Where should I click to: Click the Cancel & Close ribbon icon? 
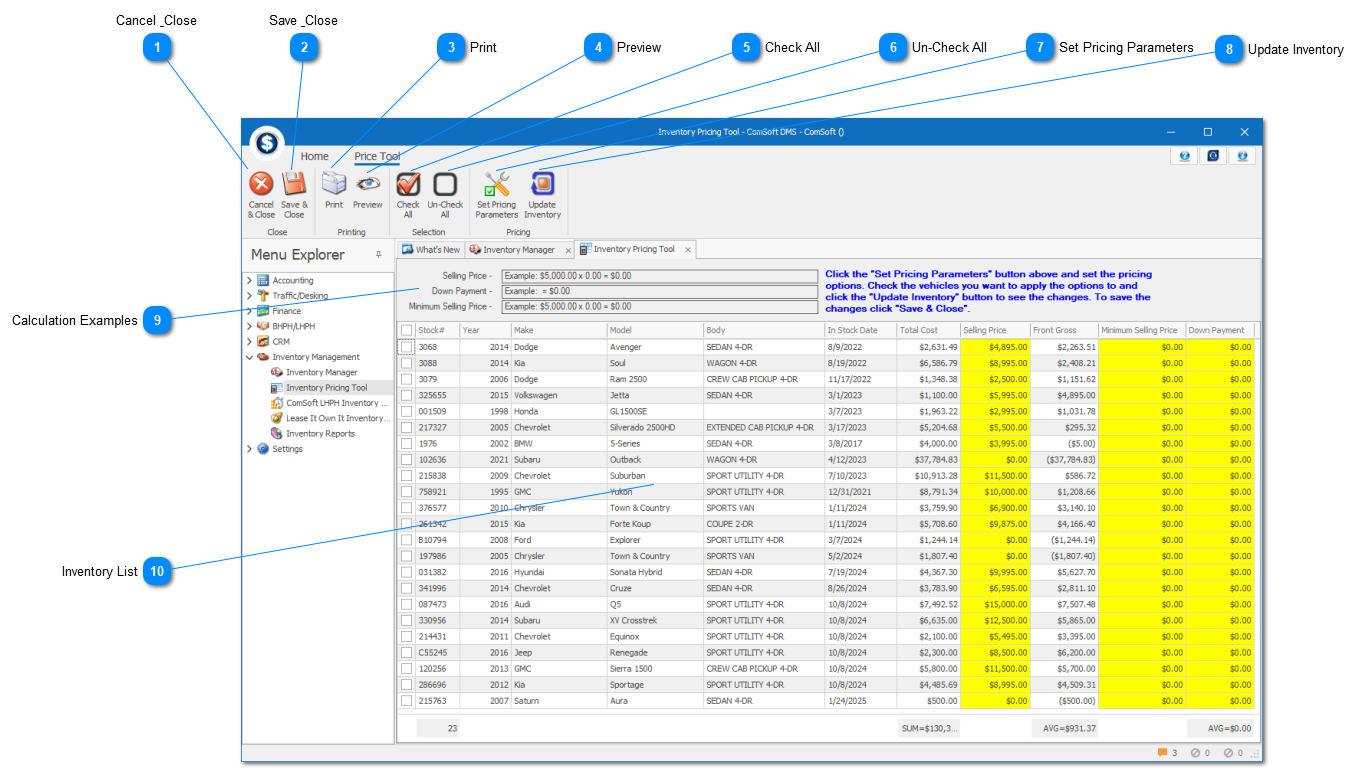click(x=261, y=184)
